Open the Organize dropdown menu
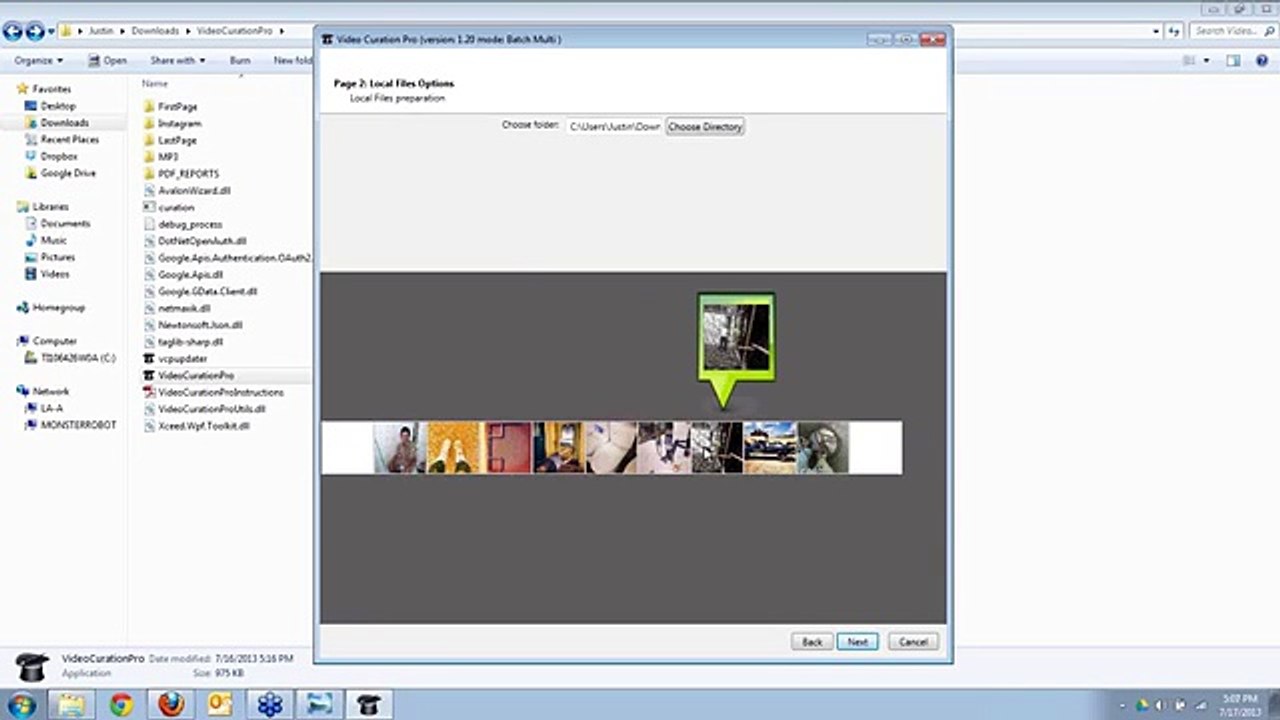1280x720 pixels. [x=39, y=60]
